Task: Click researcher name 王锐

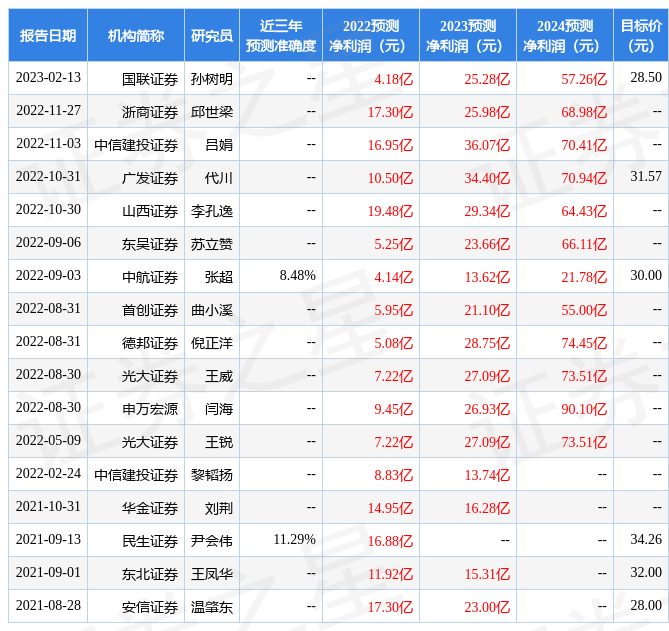Action: pos(219,442)
